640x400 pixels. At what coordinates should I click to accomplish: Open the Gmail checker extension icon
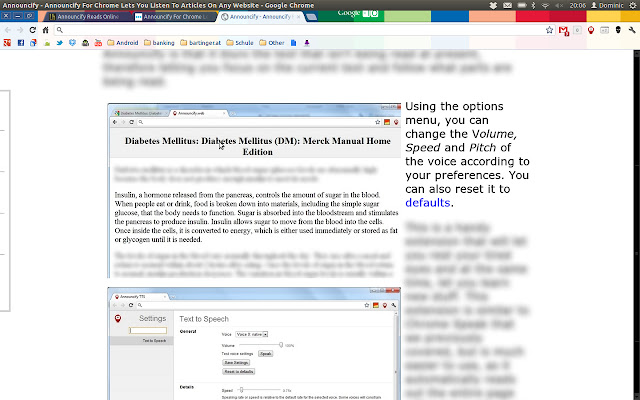564,30
